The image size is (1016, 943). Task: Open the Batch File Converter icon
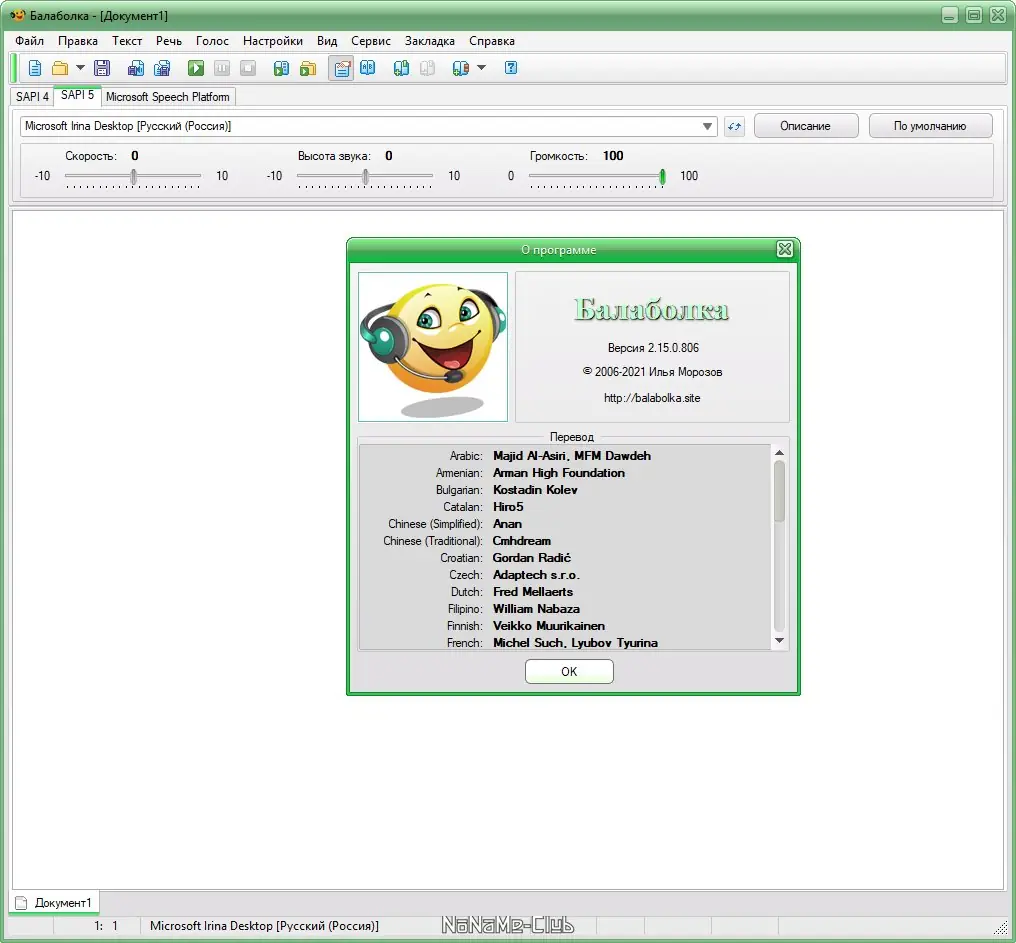(x=308, y=68)
